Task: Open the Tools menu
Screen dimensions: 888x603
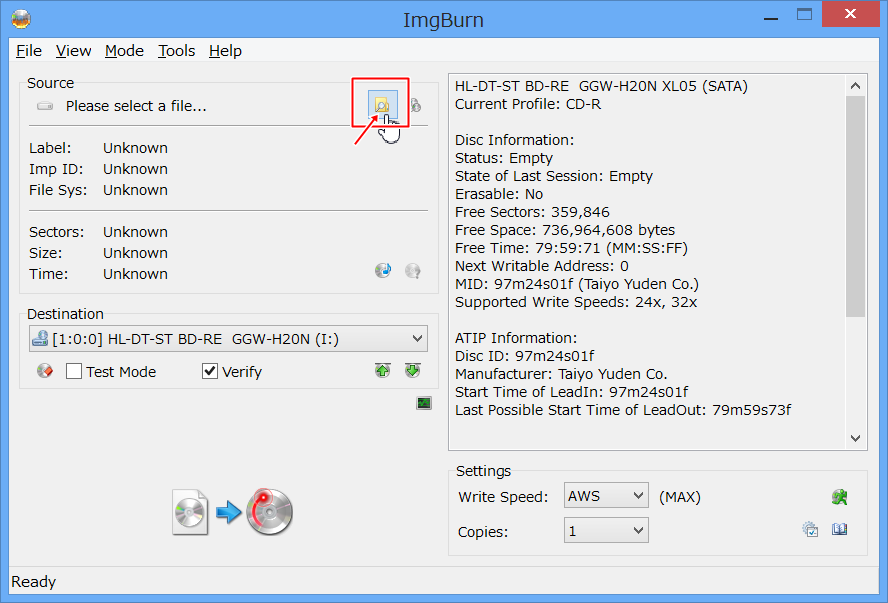Action: (176, 51)
